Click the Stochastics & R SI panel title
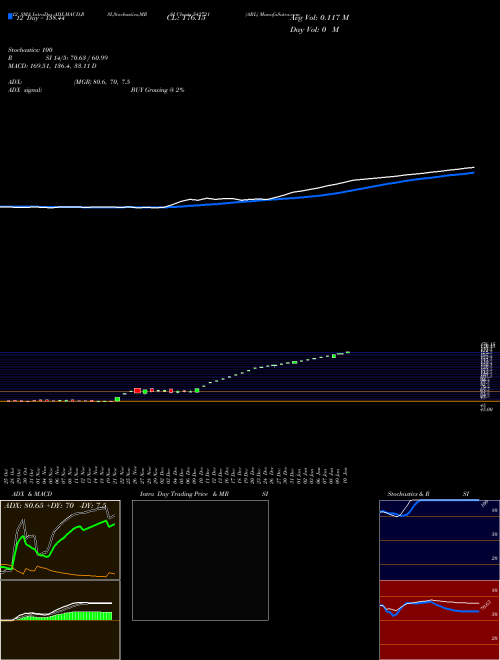 (428, 494)
